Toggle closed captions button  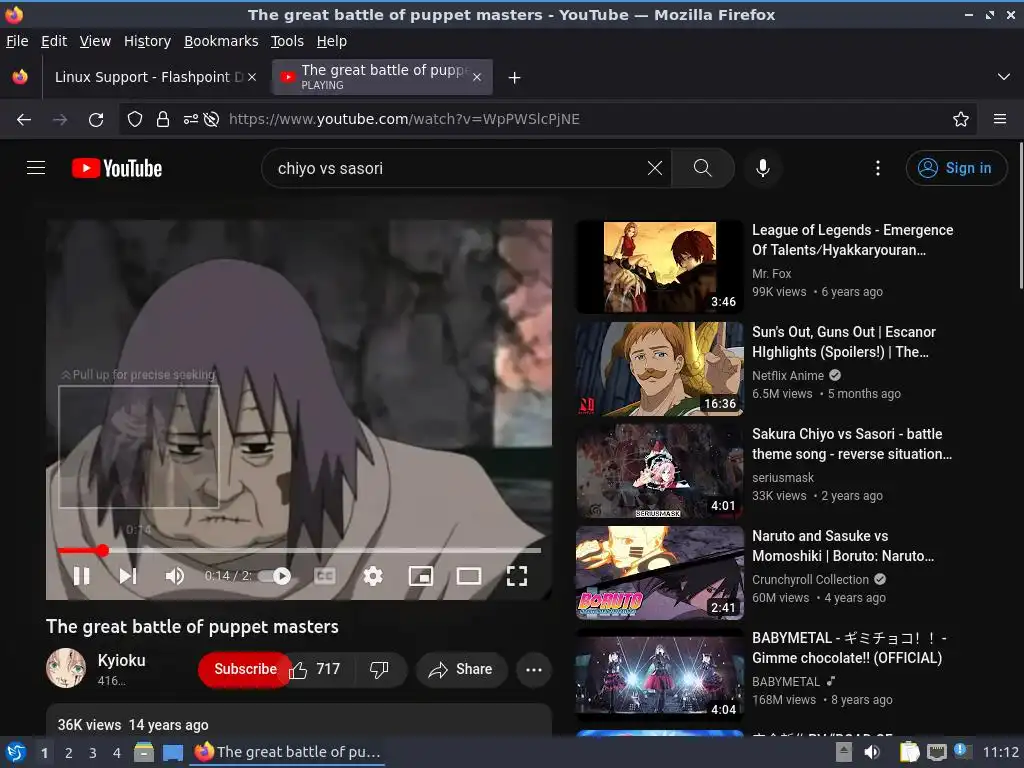pyautogui.click(x=325, y=576)
